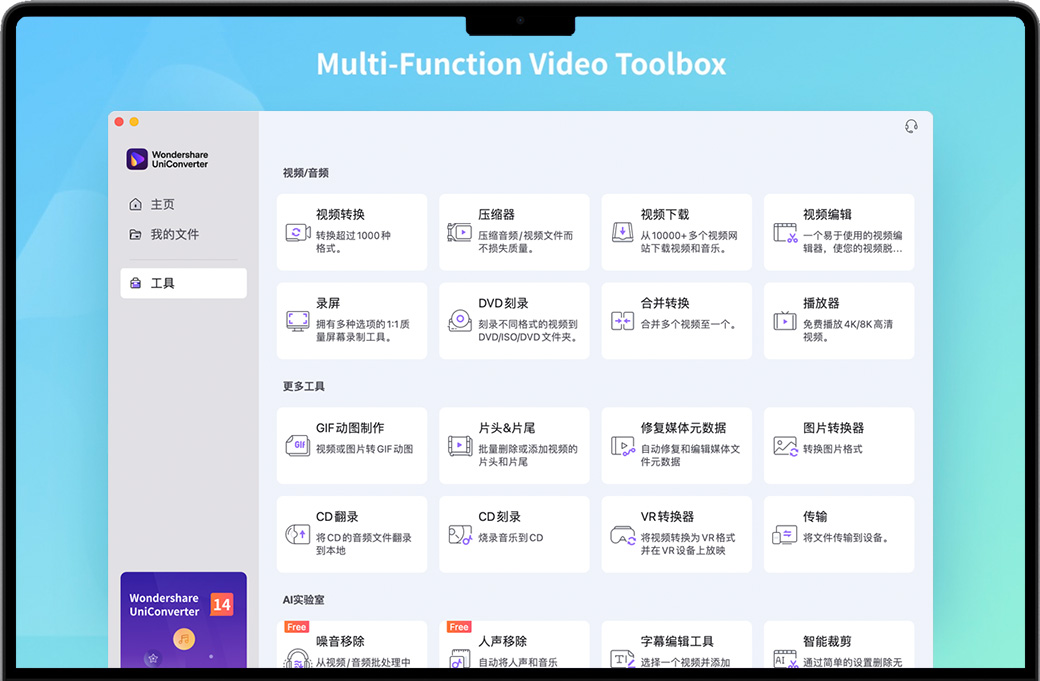Screen dimensions: 1040x681
Task: Click the 工具 toolbox icon in the sidebar
Action: (x=135, y=283)
